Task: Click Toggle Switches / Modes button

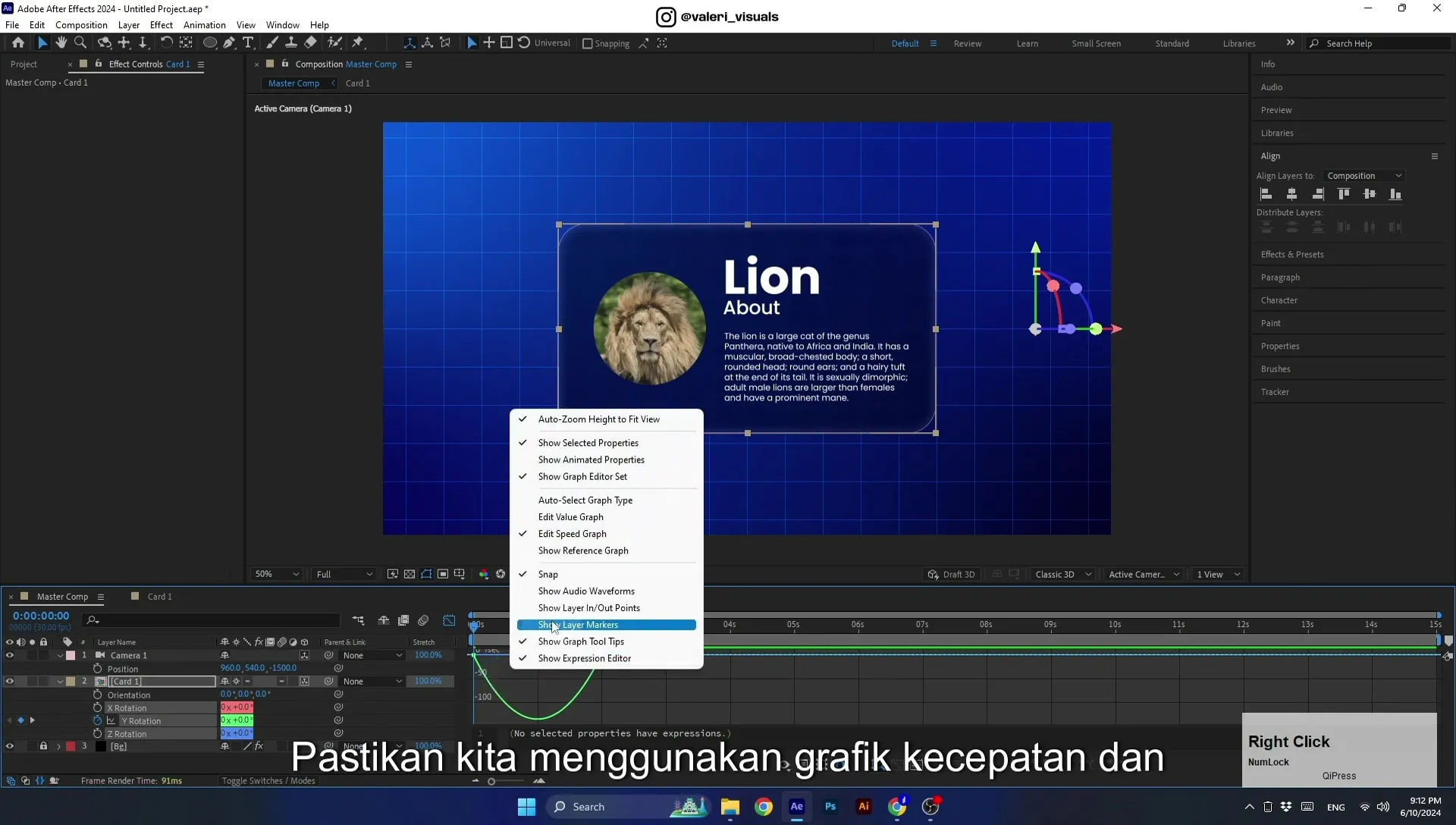Action: (x=268, y=781)
